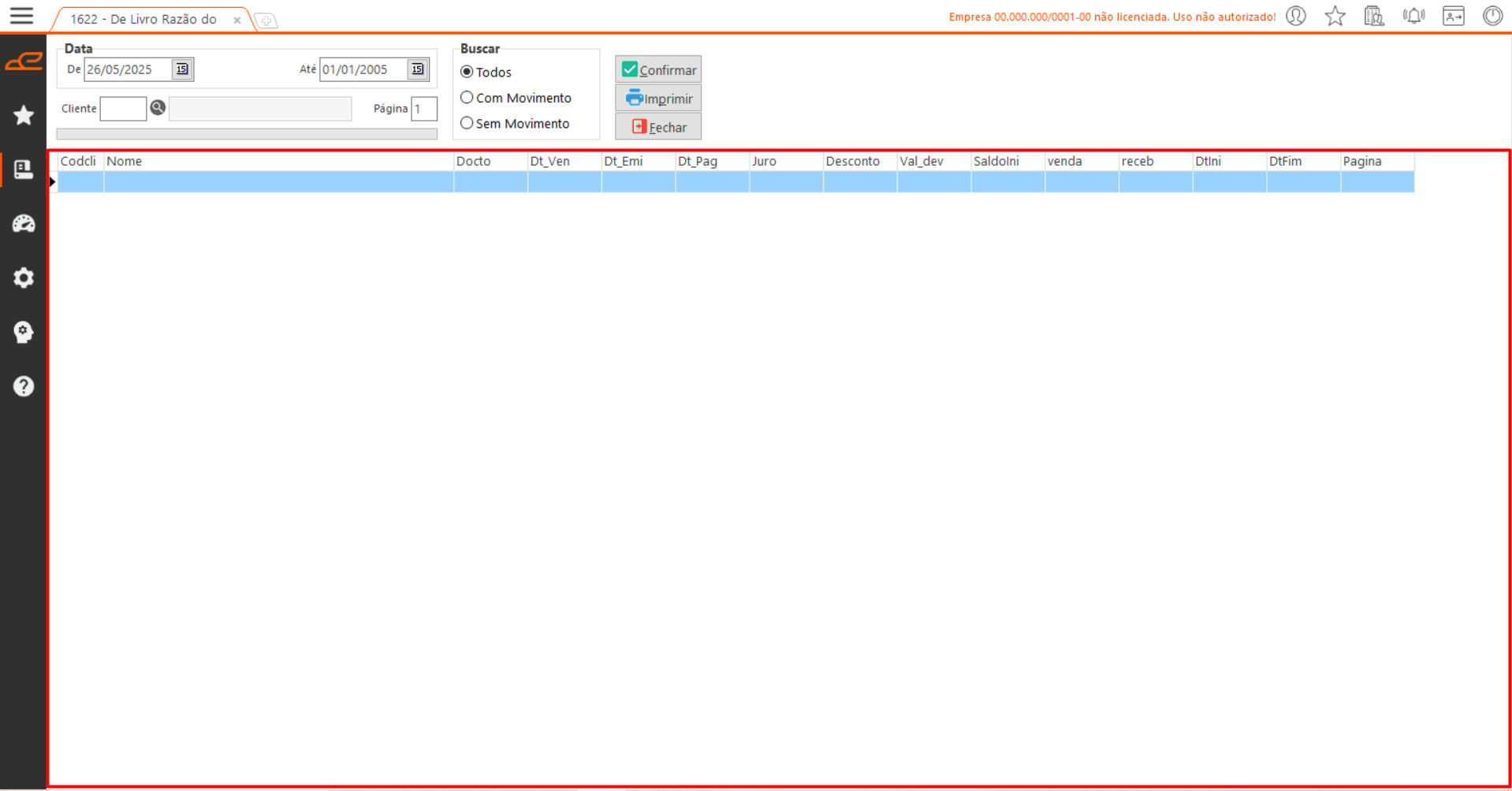Click the notifications bell icon

point(1413,17)
